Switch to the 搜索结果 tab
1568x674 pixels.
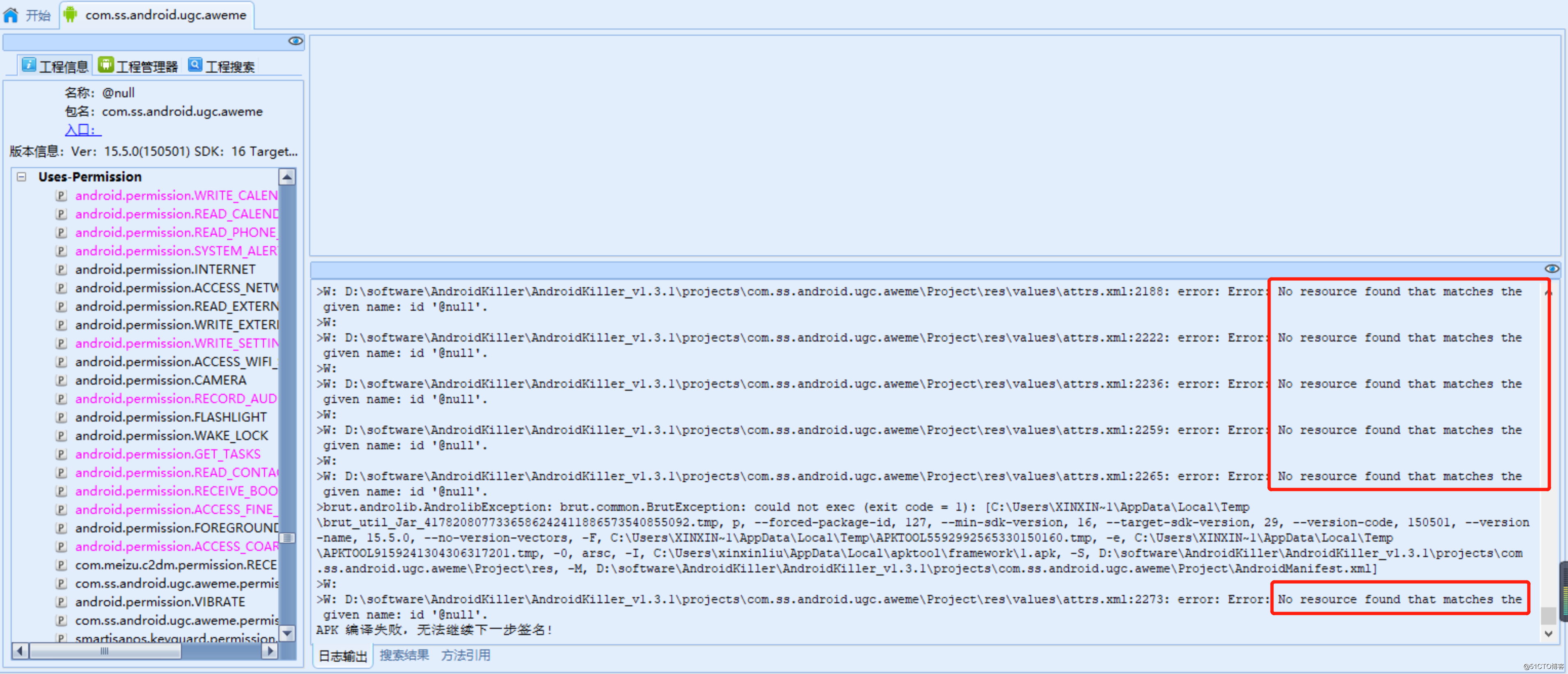(x=404, y=655)
